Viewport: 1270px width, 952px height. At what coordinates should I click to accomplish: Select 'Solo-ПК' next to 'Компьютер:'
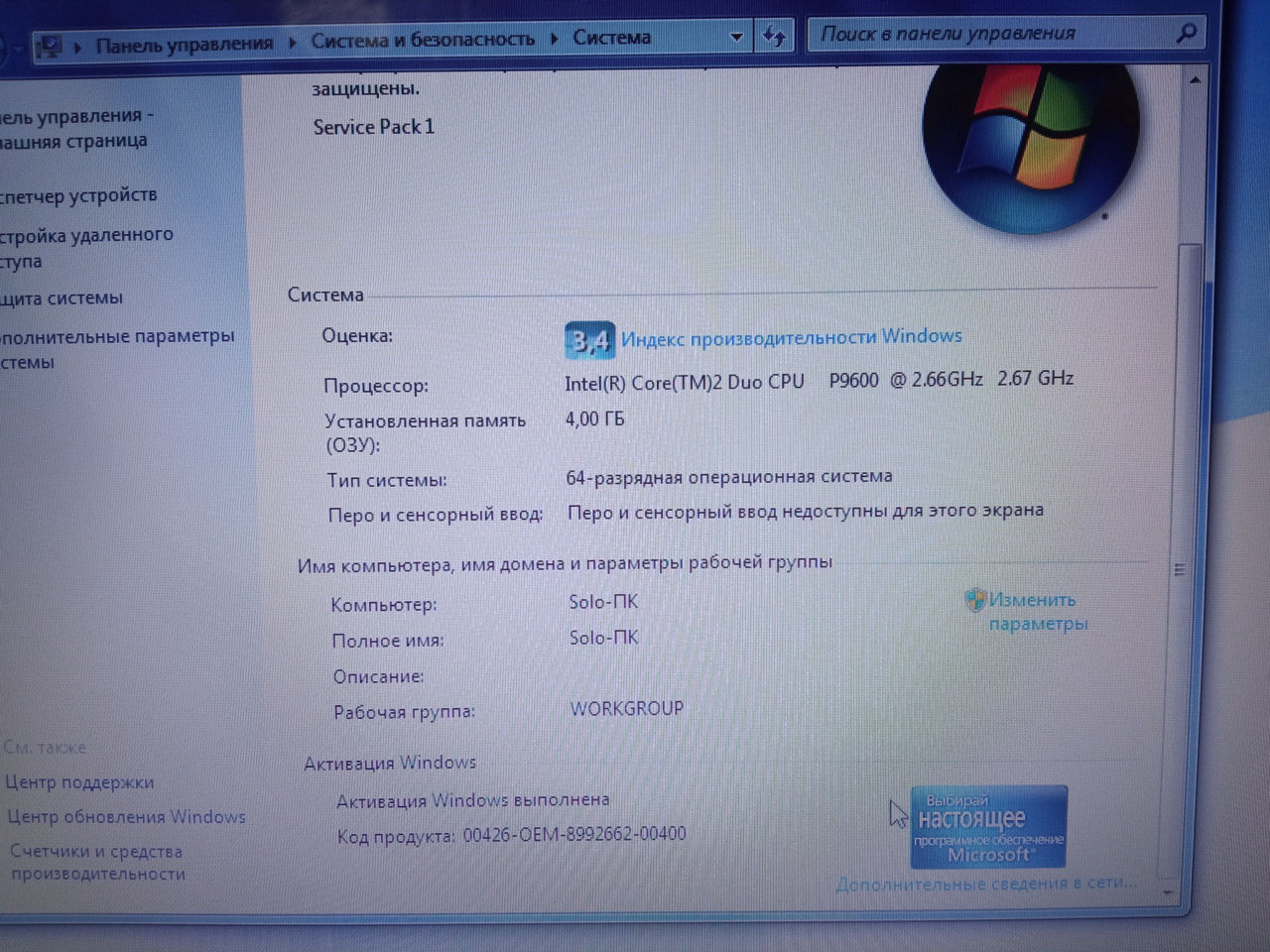603,602
